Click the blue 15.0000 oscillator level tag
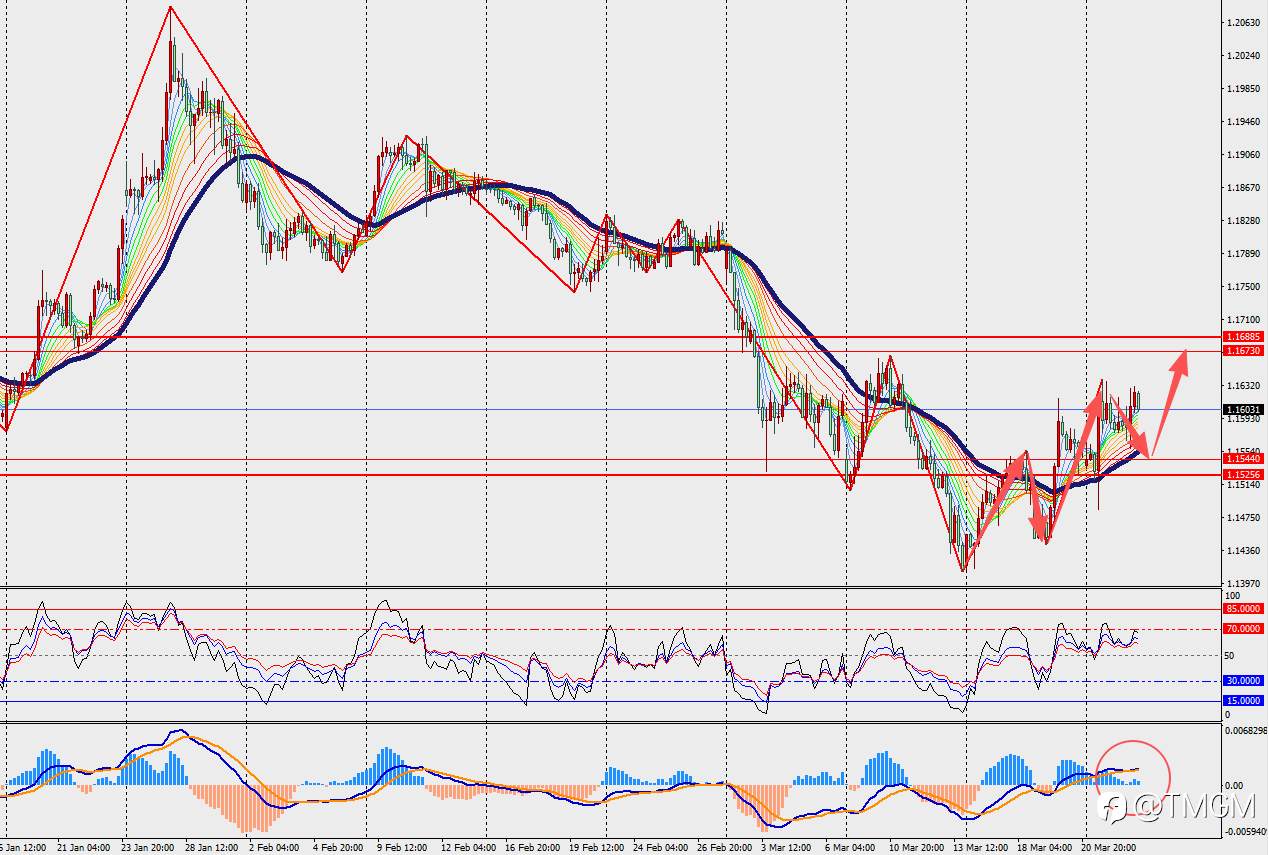 point(1244,701)
